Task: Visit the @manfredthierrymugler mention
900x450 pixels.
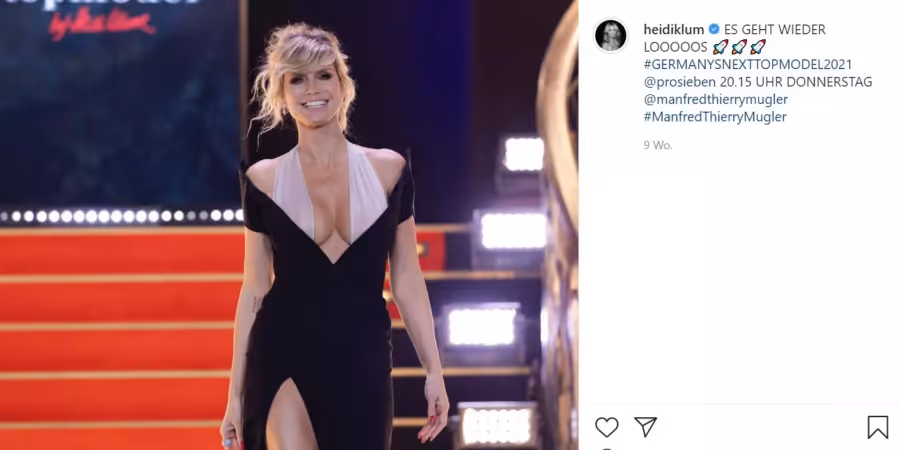Action: [716, 99]
